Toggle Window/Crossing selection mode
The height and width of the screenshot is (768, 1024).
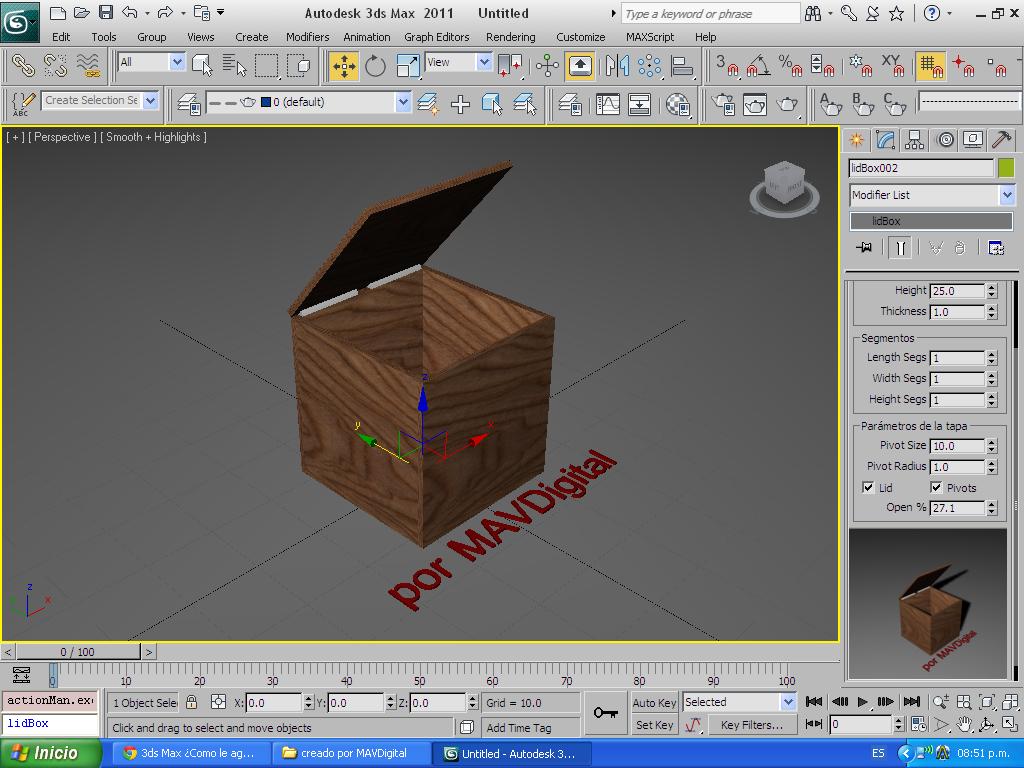point(298,66)
